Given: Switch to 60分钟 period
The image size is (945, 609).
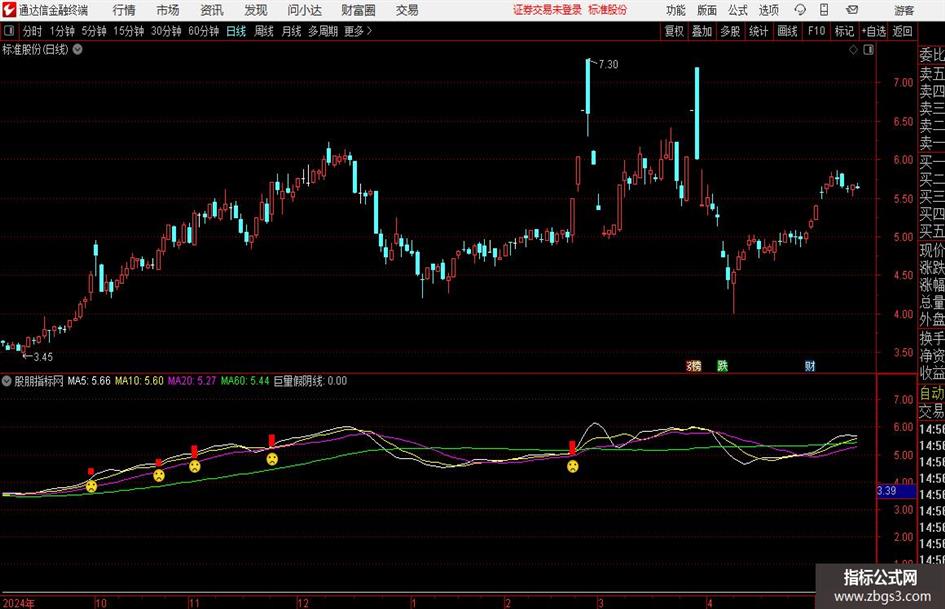Looking at the screenshot, I should 204,31.
